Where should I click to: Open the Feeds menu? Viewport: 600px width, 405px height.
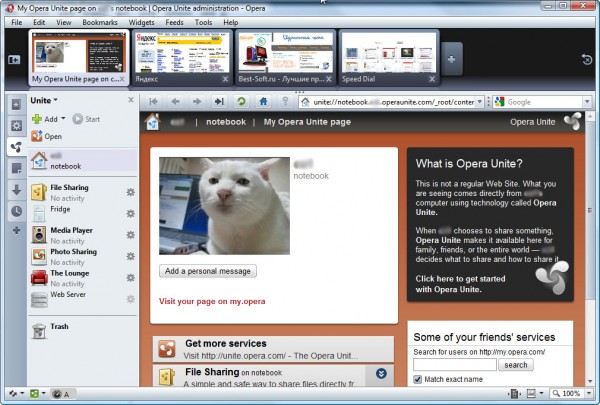(174, 23)
